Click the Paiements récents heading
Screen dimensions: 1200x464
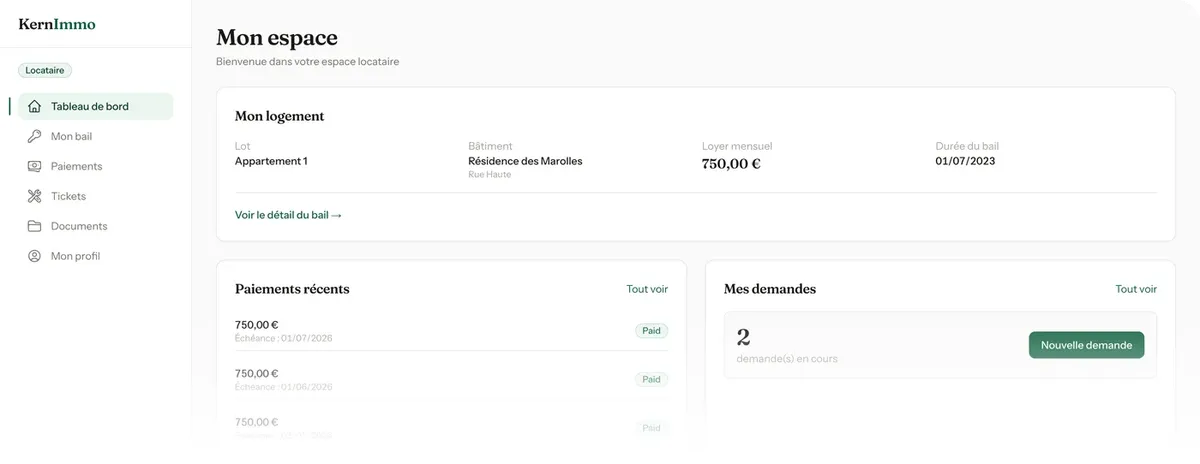(292, 289)
